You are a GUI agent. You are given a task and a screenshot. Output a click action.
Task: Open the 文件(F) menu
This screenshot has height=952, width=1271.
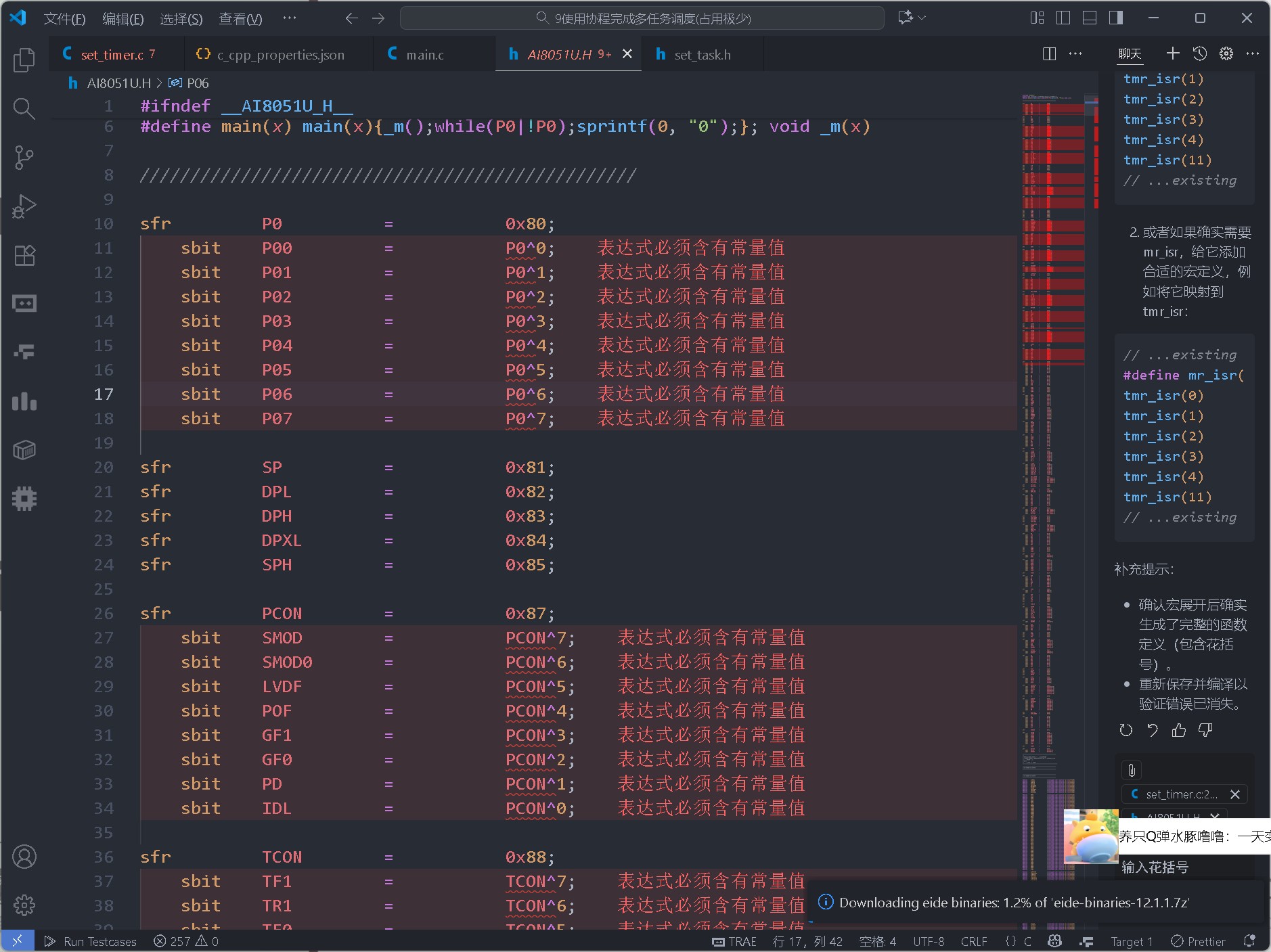(64, 19)
